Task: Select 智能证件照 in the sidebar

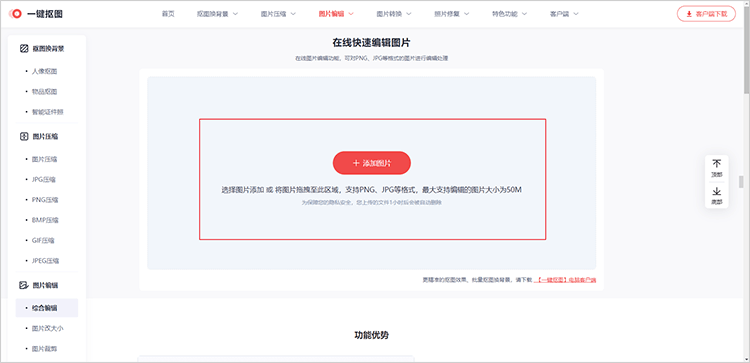Action: click(47, 112)
